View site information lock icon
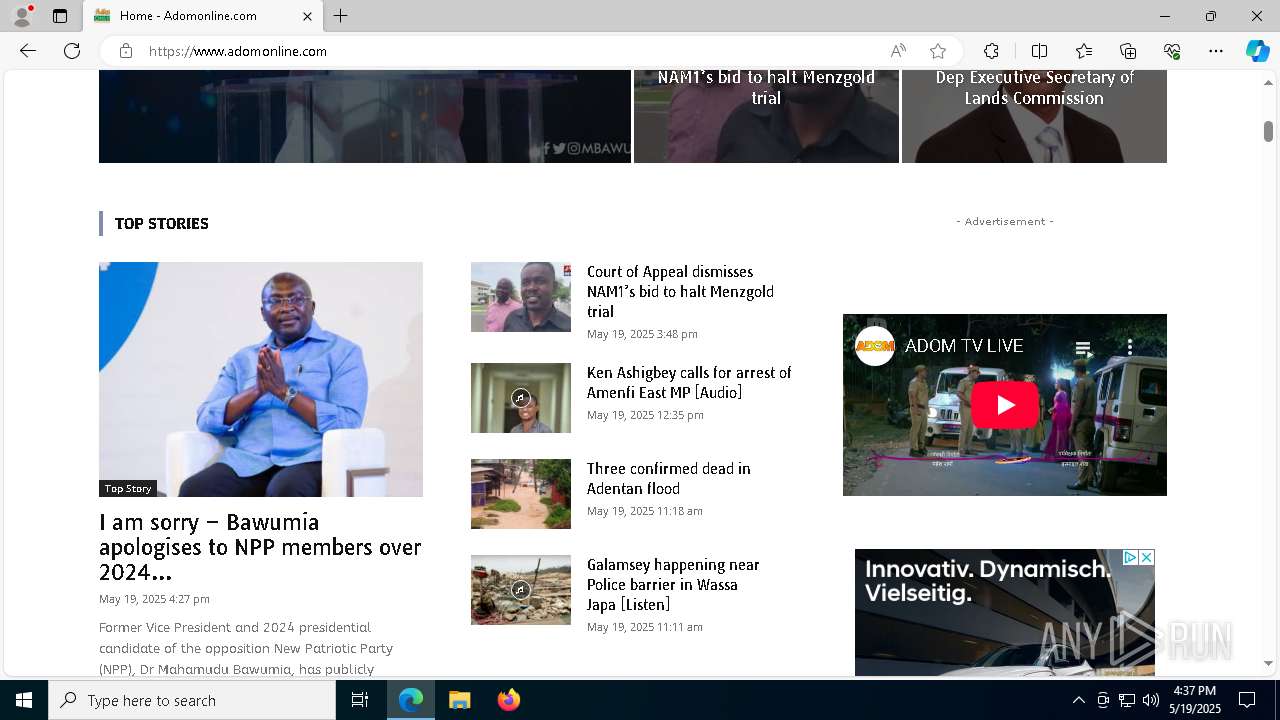1280x720 pixels. 126,51
